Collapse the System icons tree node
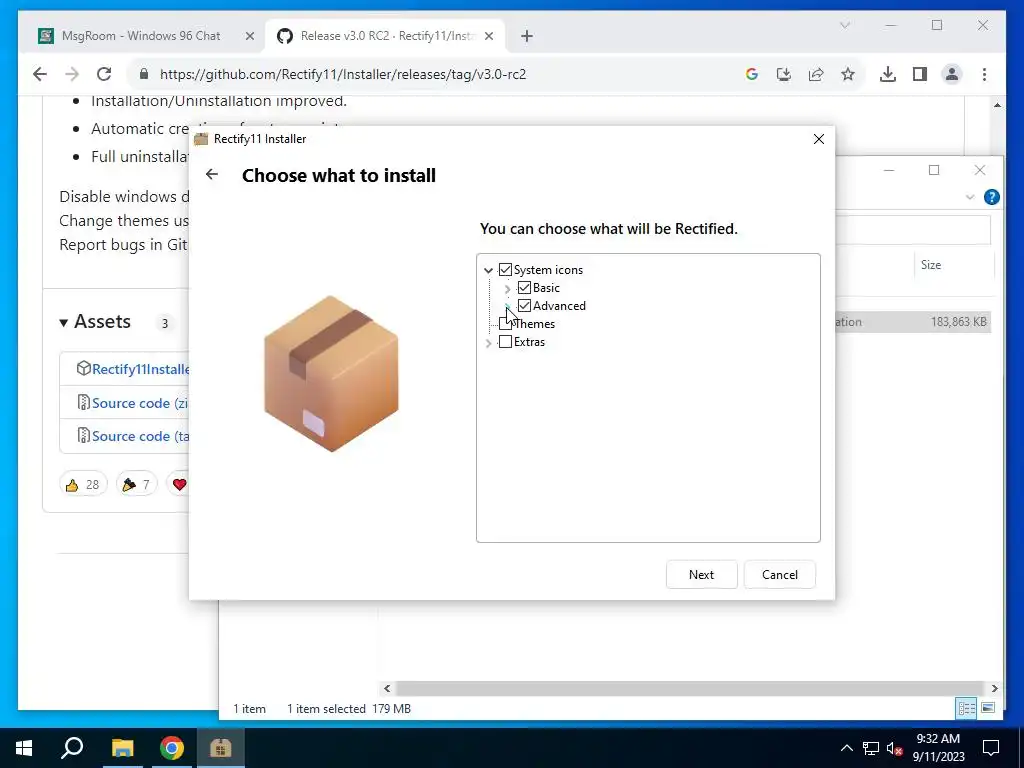The image size is (1024, 768). (488, 270)
